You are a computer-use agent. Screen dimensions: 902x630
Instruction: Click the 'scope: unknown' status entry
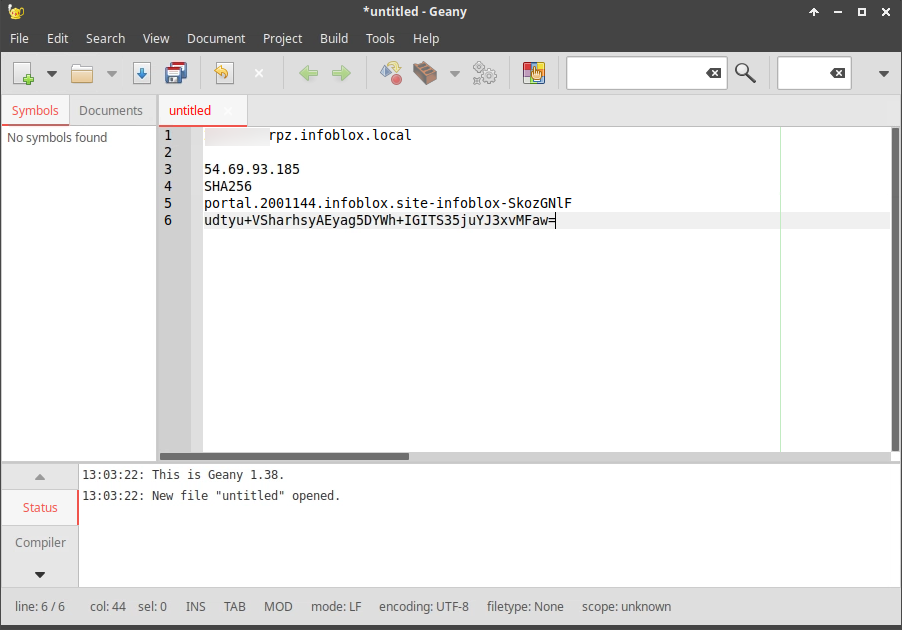click(626, 606)
